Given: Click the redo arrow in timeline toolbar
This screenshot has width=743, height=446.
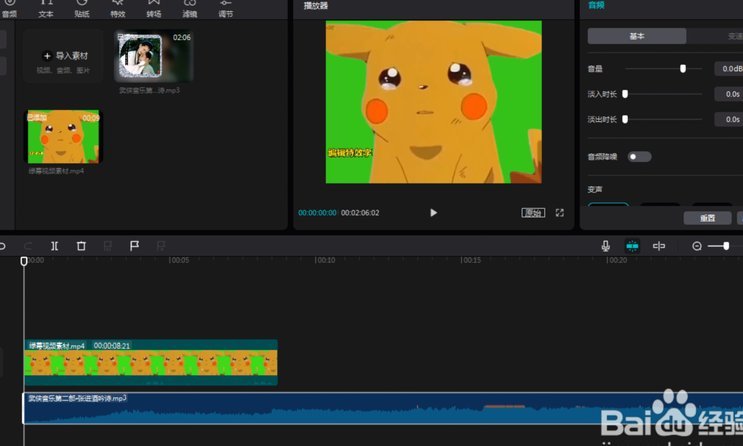Looking at the screenshot, I should click(x=28, y=246).
